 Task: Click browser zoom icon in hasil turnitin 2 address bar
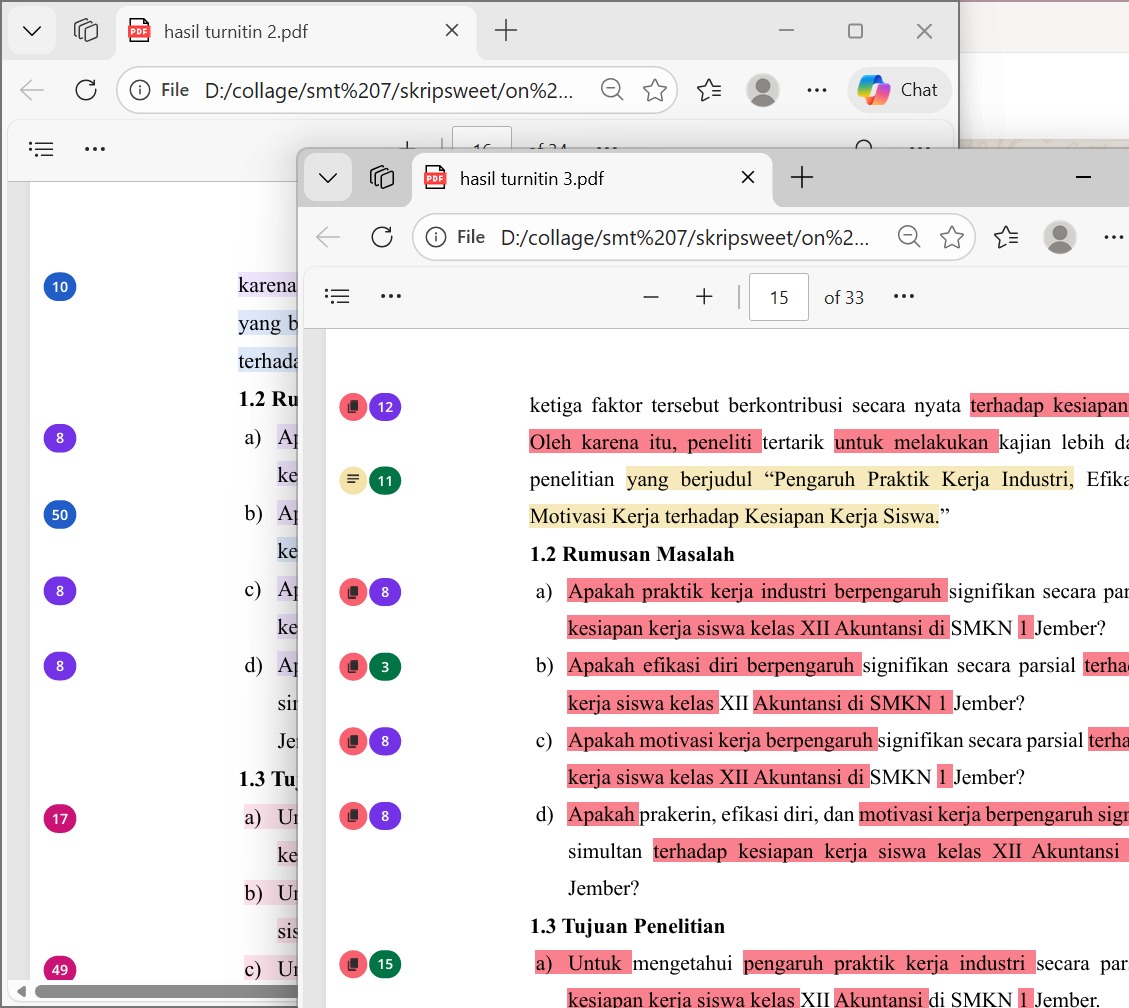coord(612,89)
